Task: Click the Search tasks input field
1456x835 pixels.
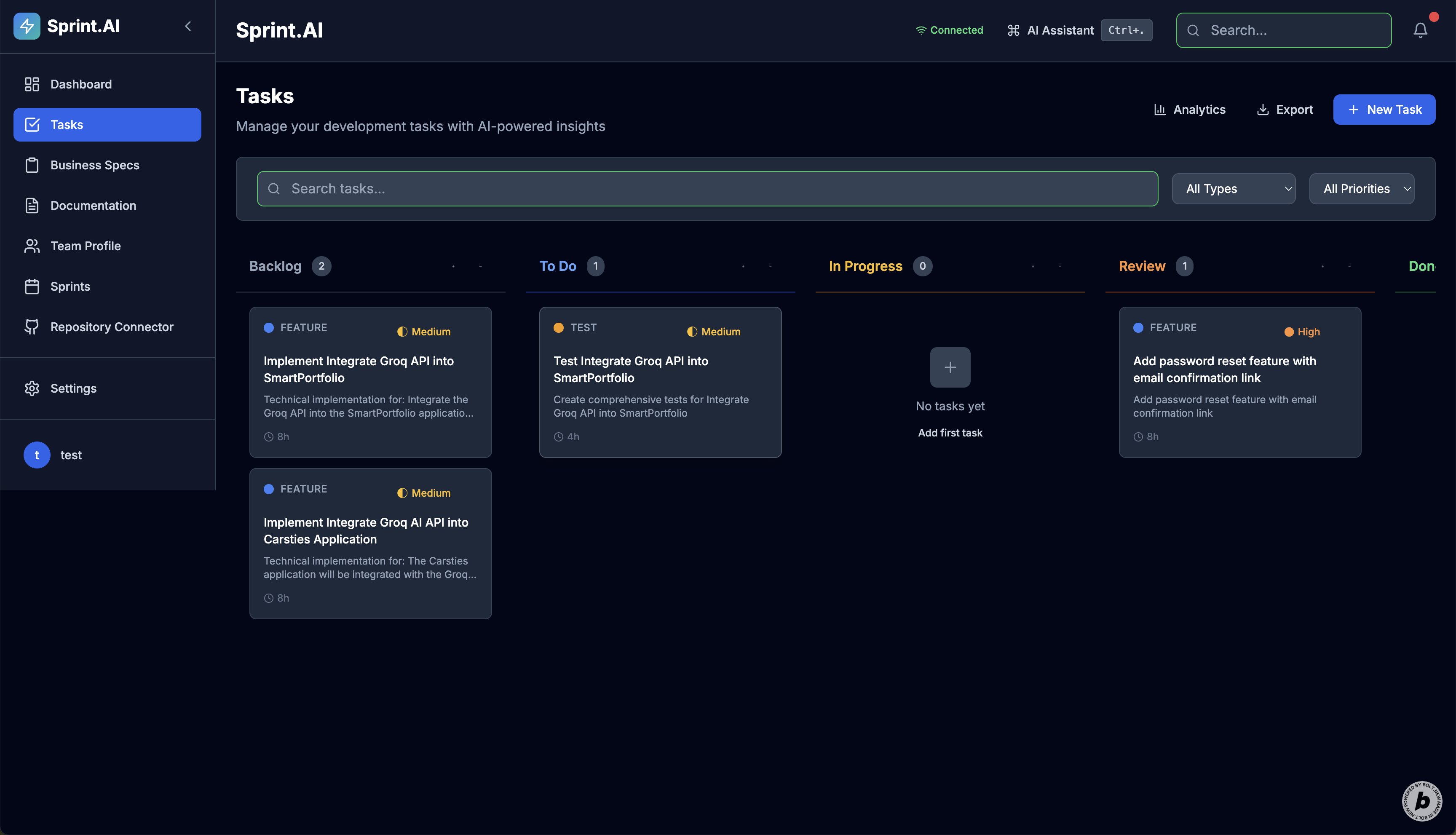Action: pos(707,189)
